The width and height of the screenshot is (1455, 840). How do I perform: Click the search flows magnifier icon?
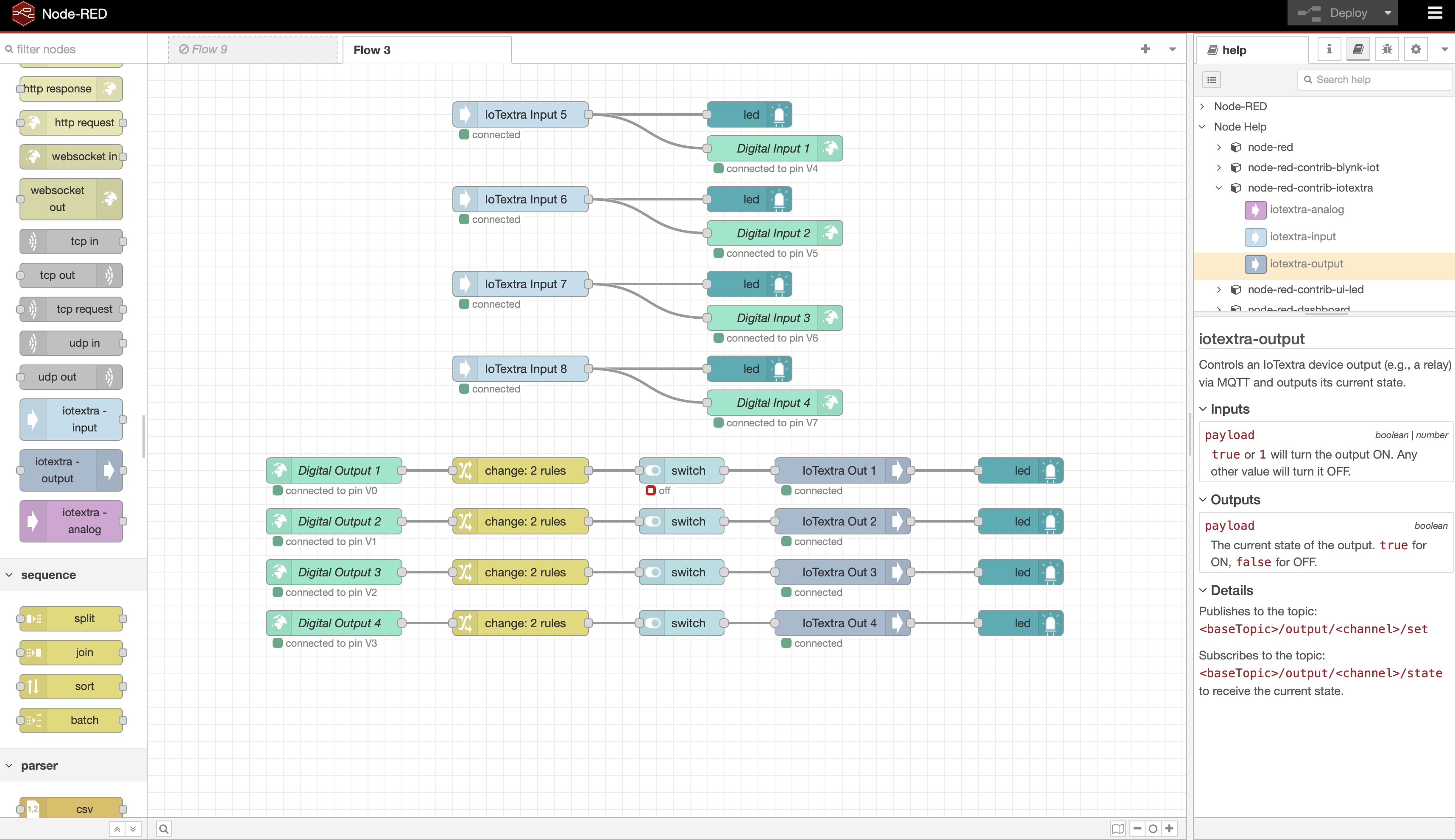pos(164,829)
